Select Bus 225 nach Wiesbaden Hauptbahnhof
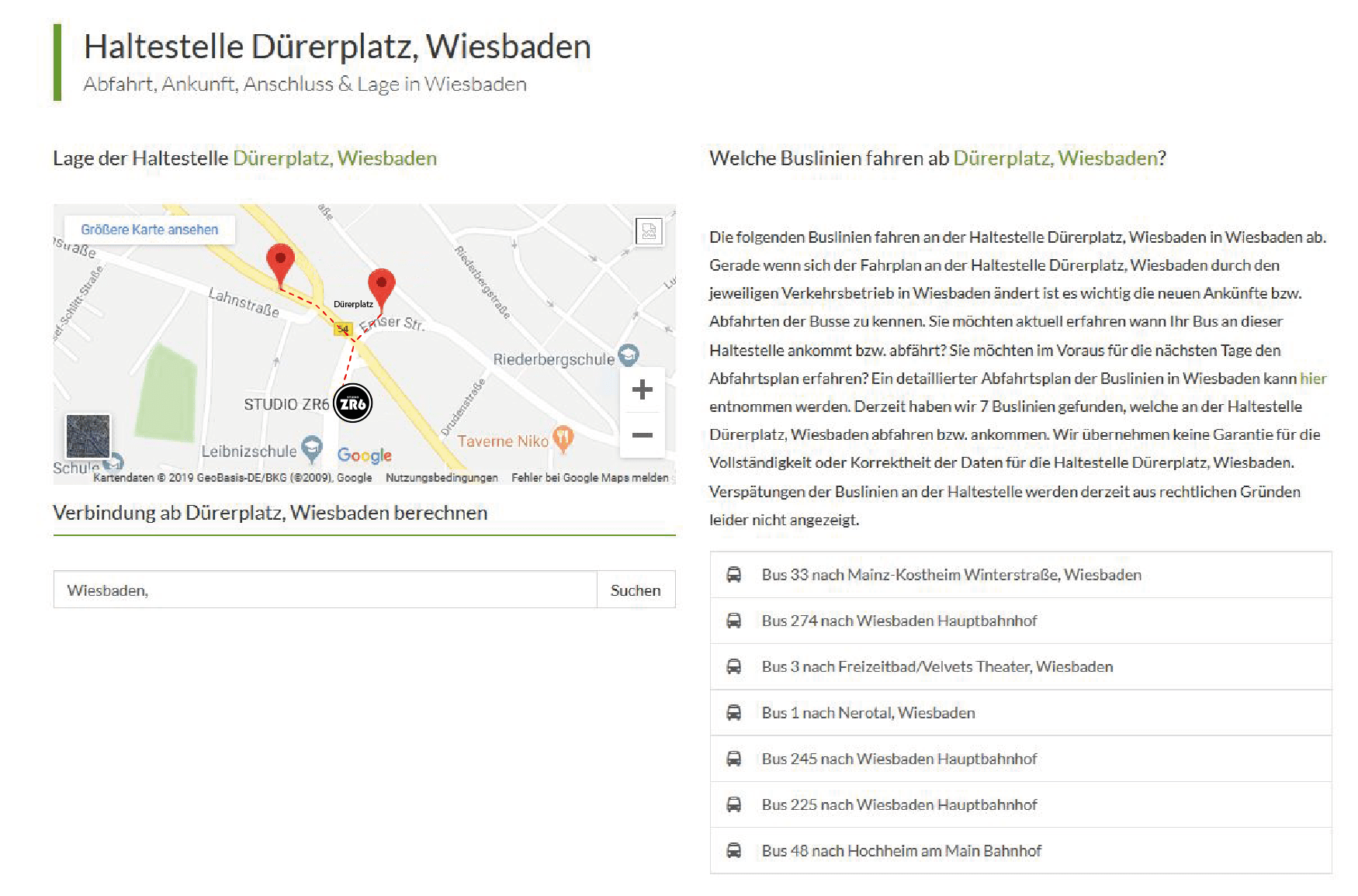The image size is (1358, 896). point(1020,804)
